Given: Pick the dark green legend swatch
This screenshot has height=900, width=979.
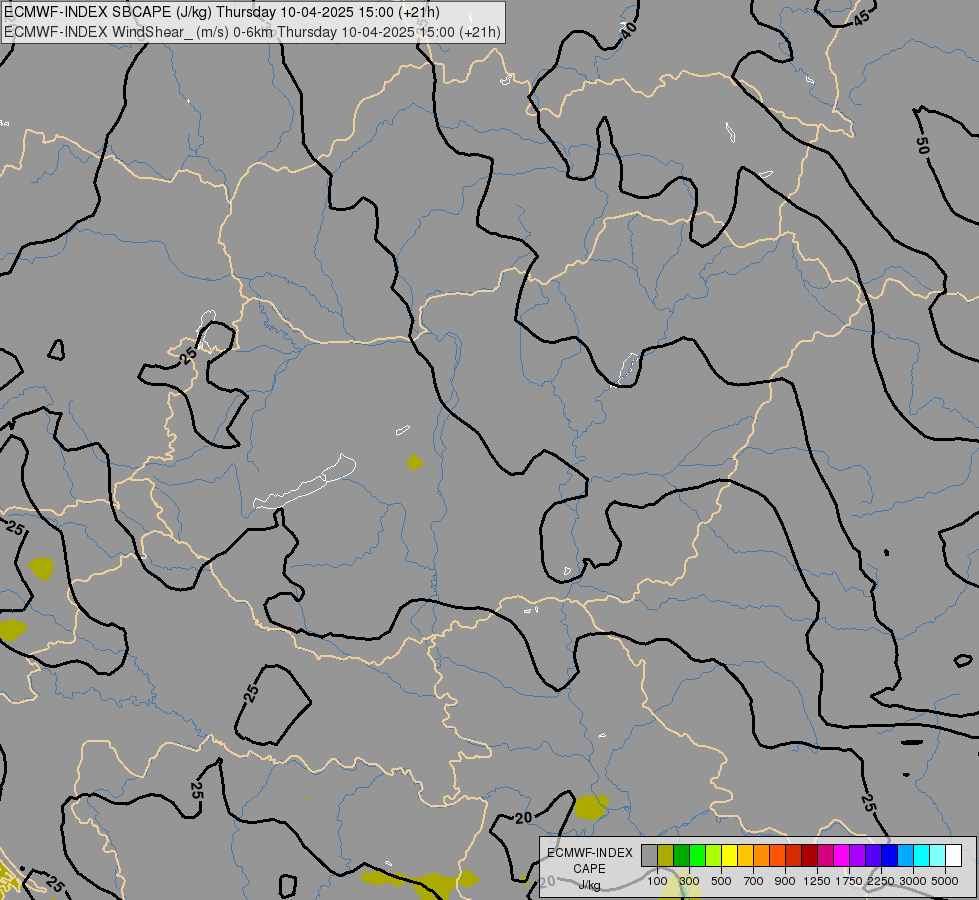Looking at the screenshot, I should [681, 856].
